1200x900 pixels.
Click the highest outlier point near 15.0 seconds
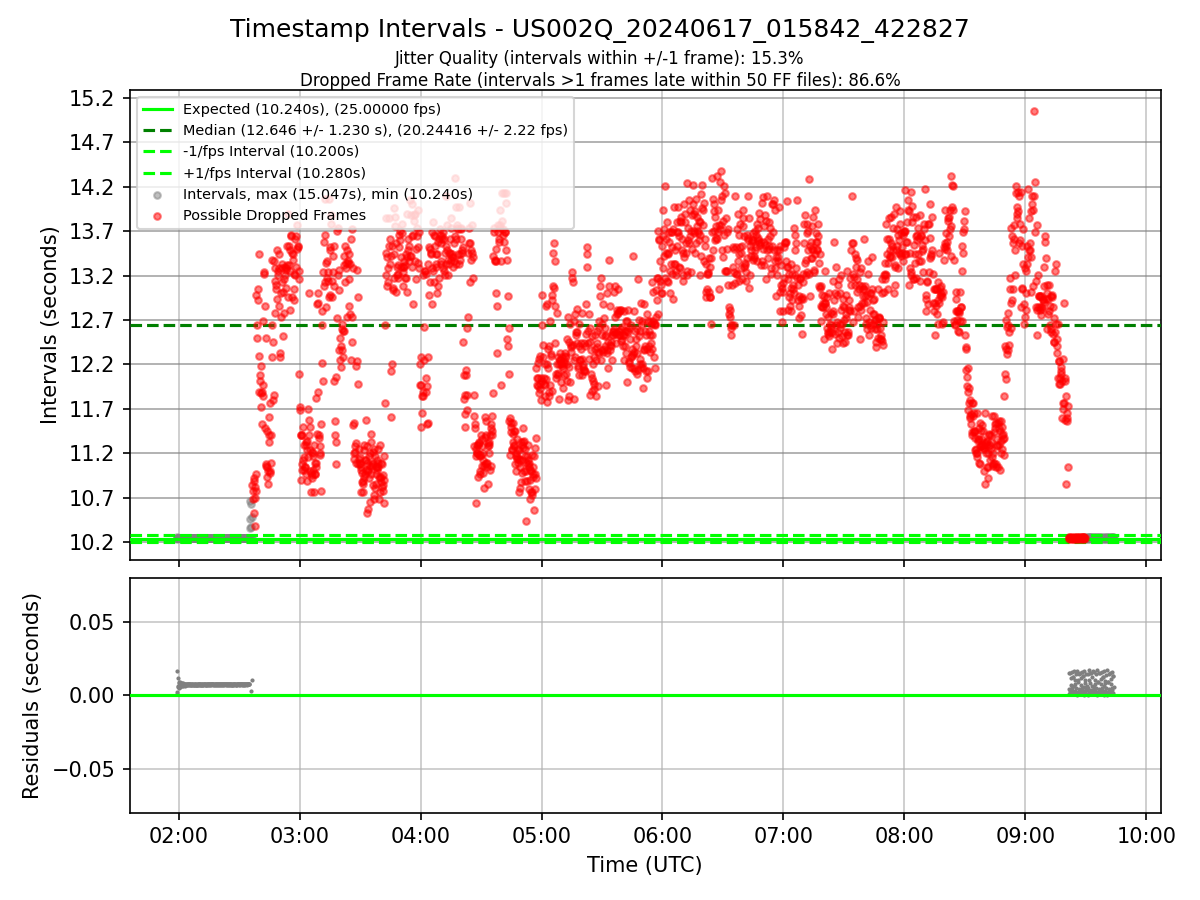tap(1034, 111)
